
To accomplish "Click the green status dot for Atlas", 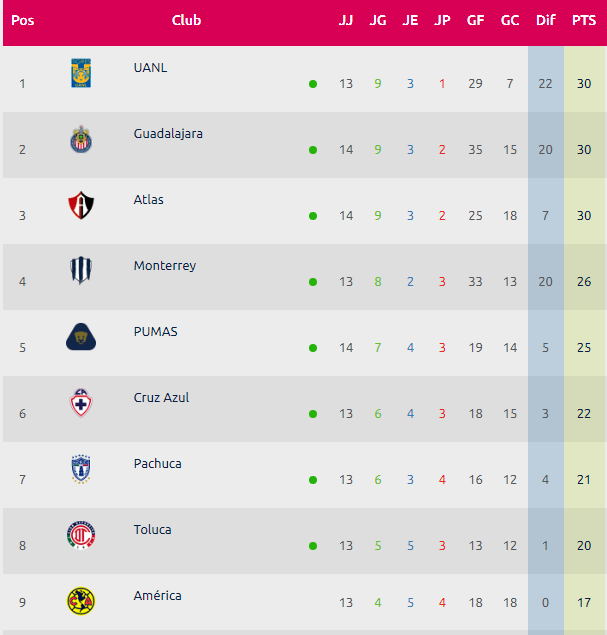I will pyautogui.click(x=313, y=216).
